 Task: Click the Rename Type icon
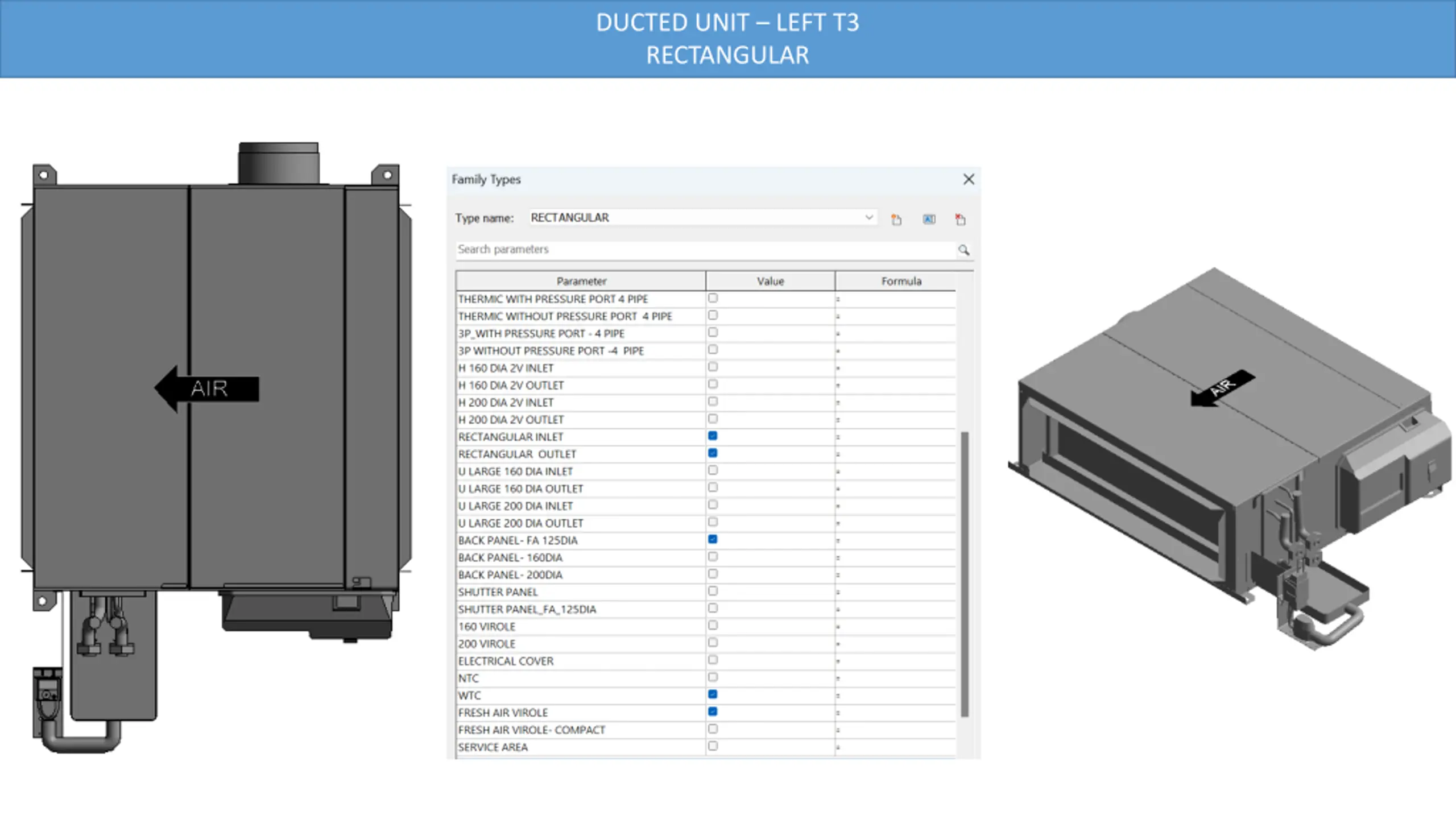tap(929, 219)
